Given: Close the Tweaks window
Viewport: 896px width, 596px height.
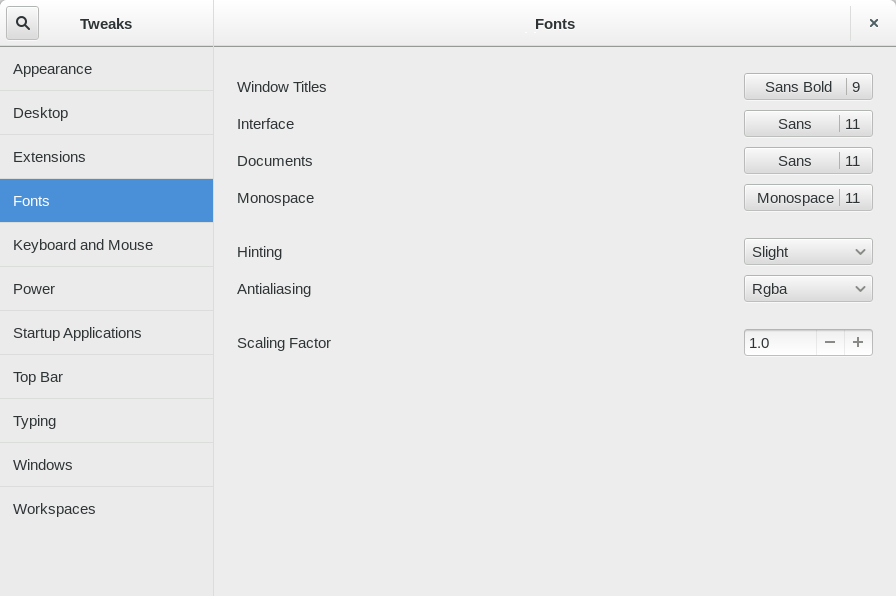Looking at the screenshot, I should click(874, 23).
